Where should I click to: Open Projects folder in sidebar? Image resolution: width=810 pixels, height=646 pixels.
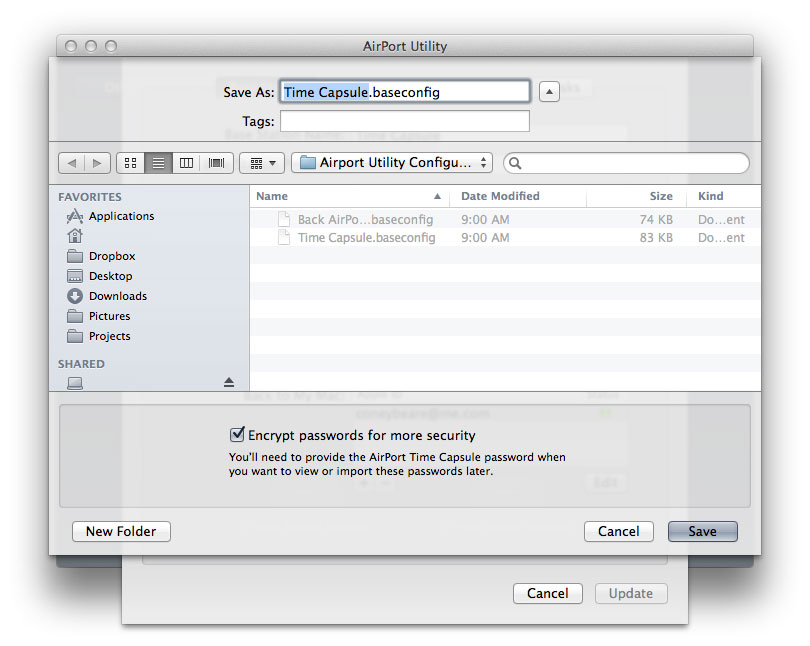point(99,336)
